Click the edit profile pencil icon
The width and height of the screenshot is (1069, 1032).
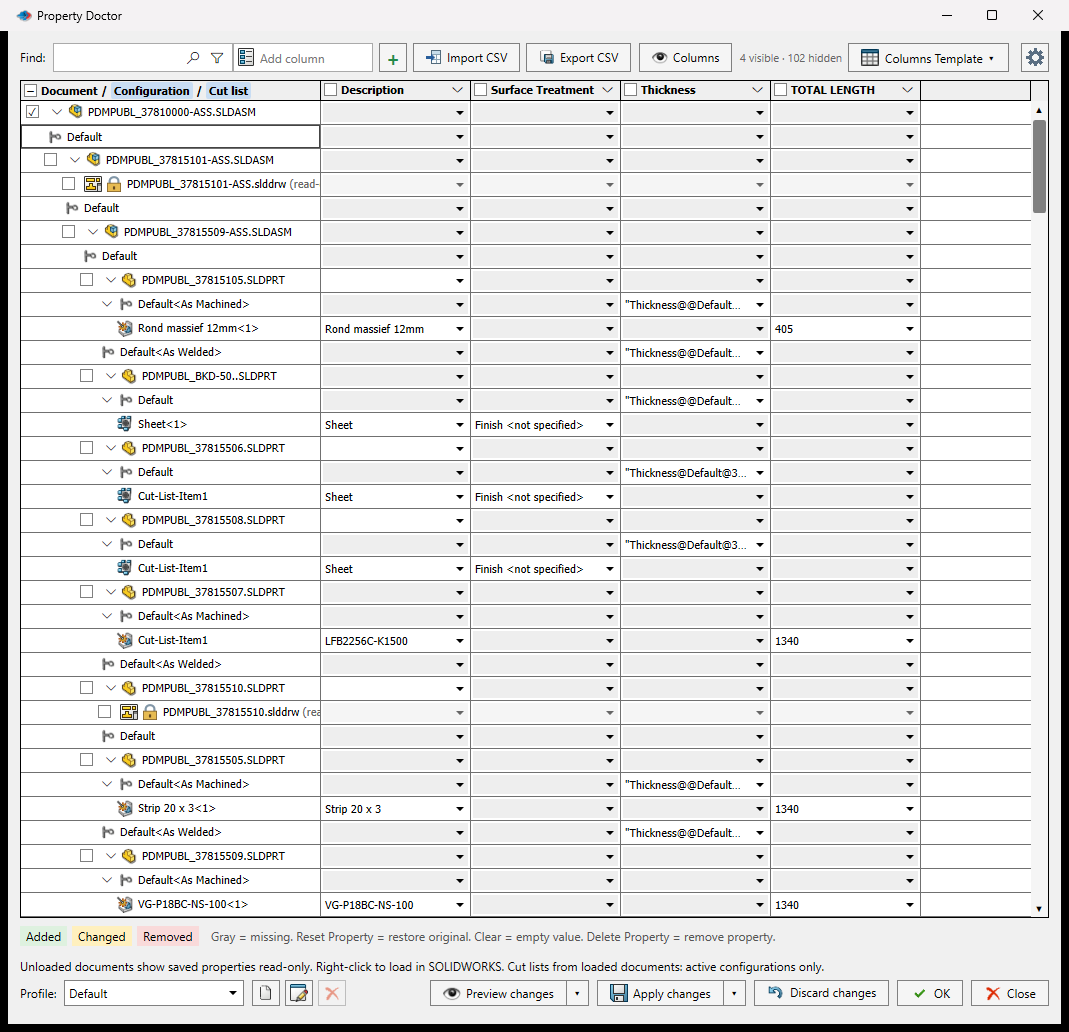[299, 993]
